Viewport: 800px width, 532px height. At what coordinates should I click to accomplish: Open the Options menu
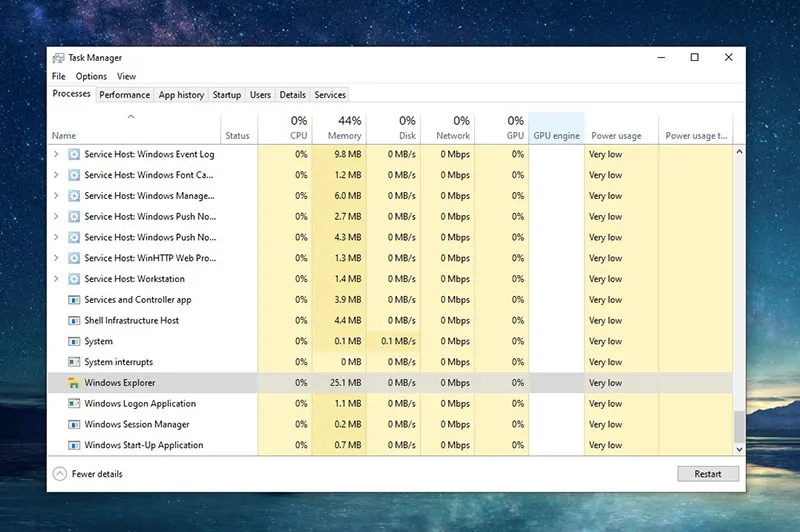[x=91, y=76]
